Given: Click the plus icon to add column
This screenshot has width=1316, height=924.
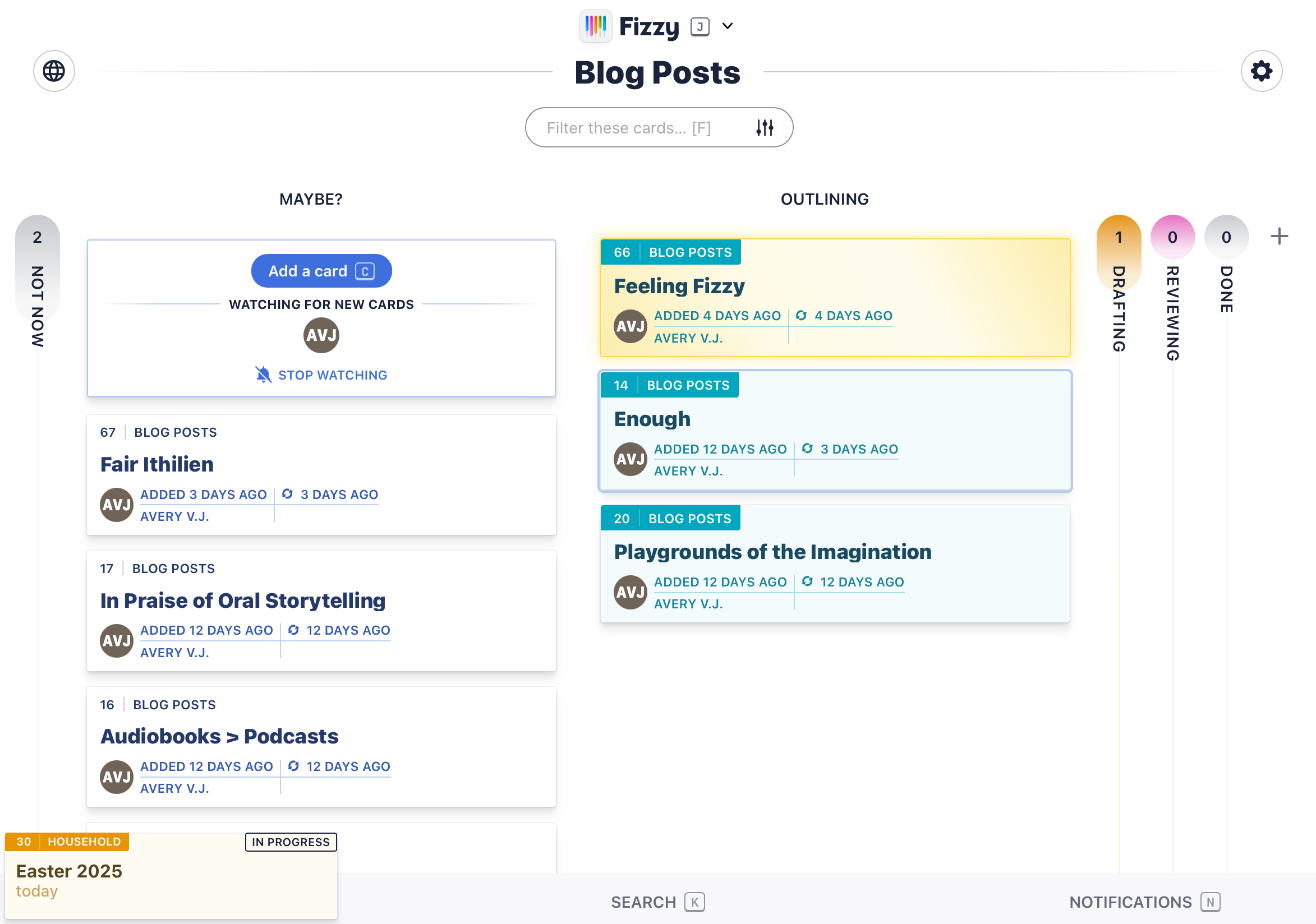Looking at the screenshot, I should click(x=1279, y=236).
